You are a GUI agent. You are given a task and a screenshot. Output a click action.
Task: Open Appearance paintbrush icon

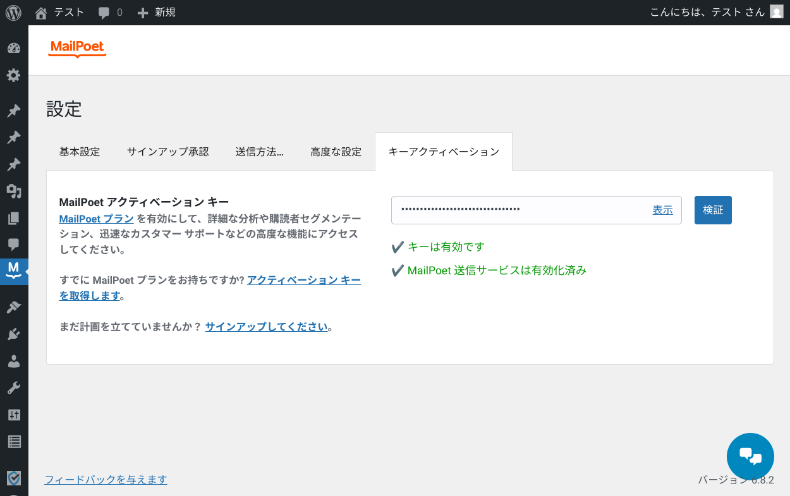click(x=14, y=307)
